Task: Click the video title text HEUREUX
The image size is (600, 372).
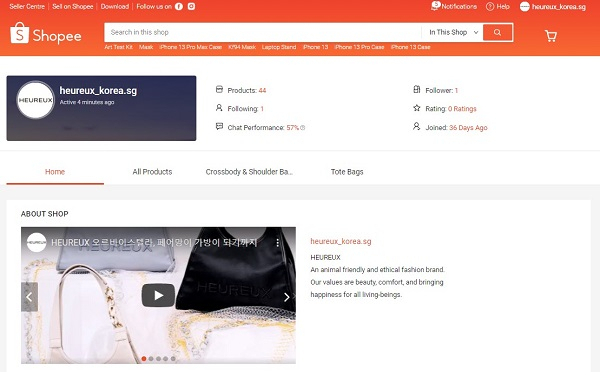Action: coord(154,242)
